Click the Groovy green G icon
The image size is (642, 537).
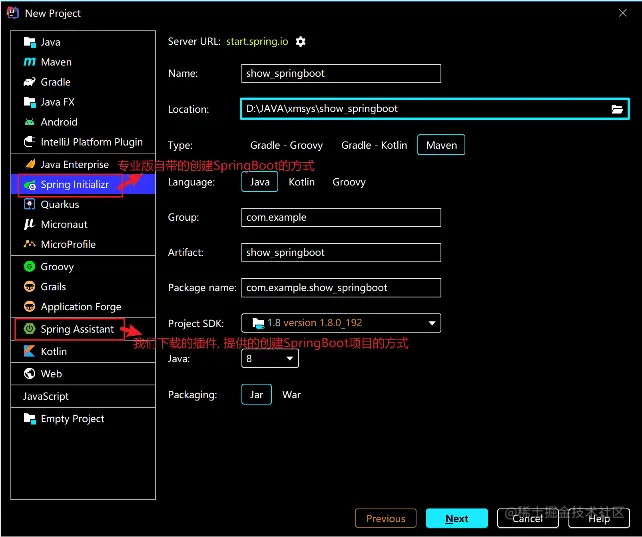pyautogui.click(x=29, y=267)
